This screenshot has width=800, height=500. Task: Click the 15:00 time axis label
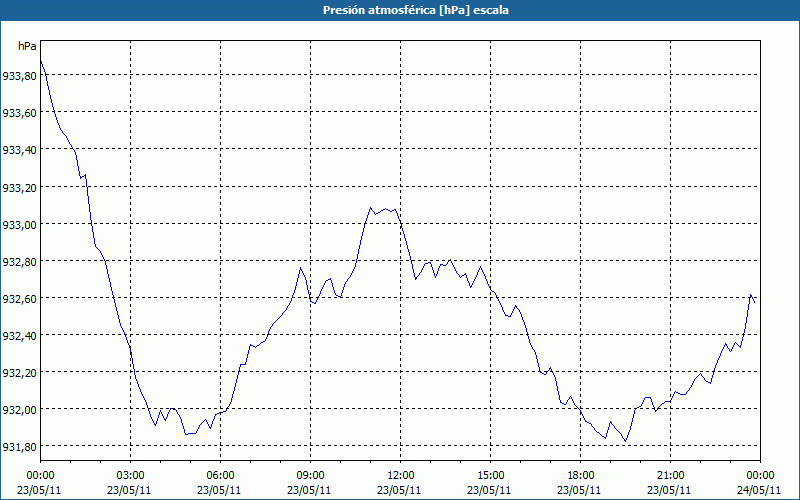click(490, 476)
